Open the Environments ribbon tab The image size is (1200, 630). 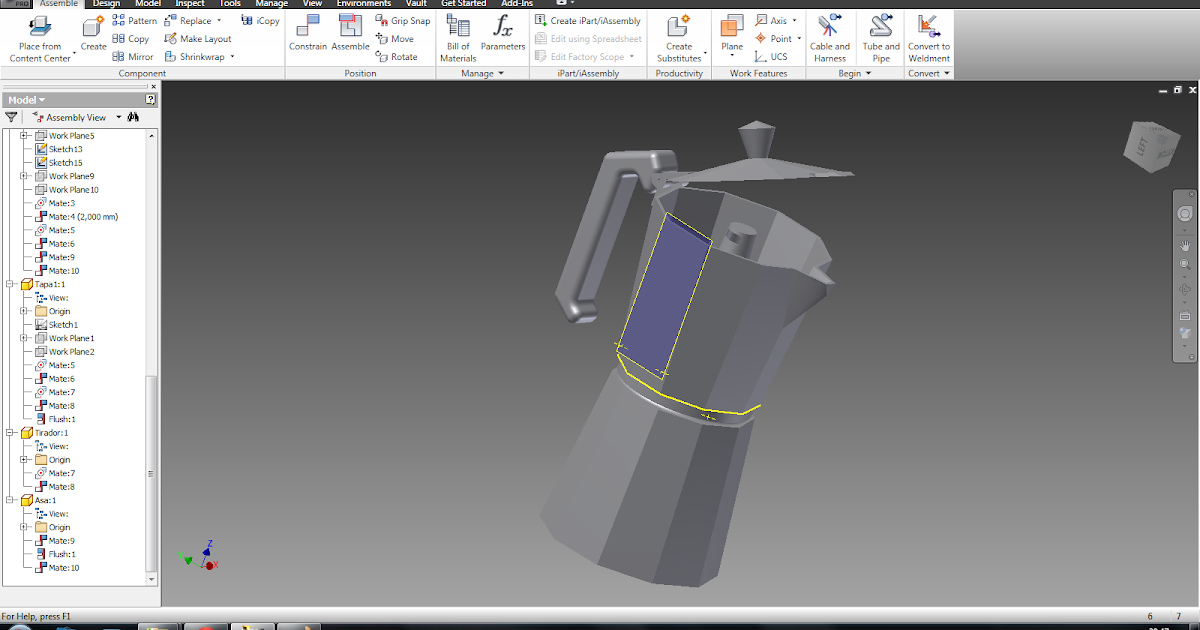click(x=363, y=4)
